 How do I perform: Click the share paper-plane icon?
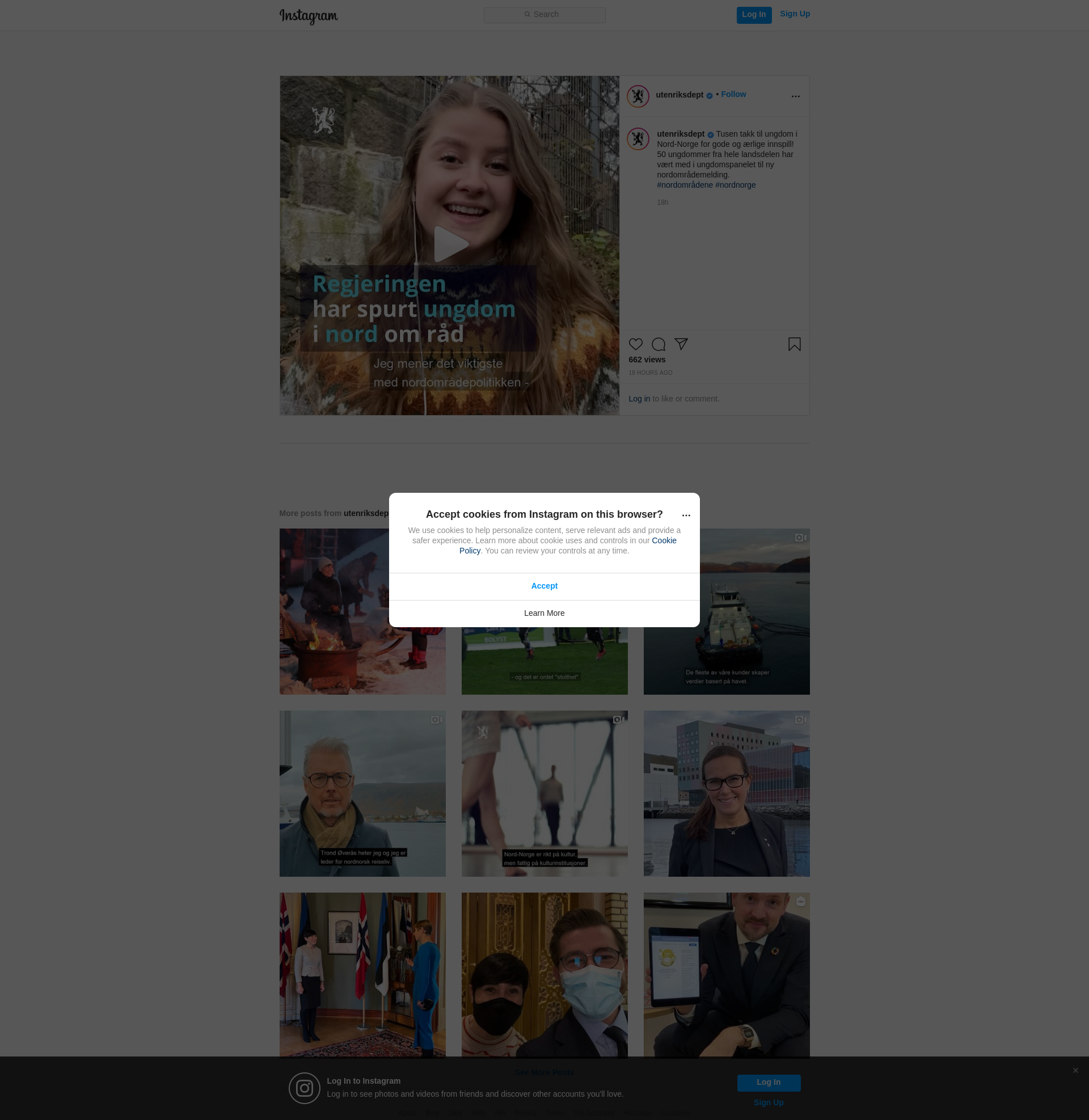681,344
